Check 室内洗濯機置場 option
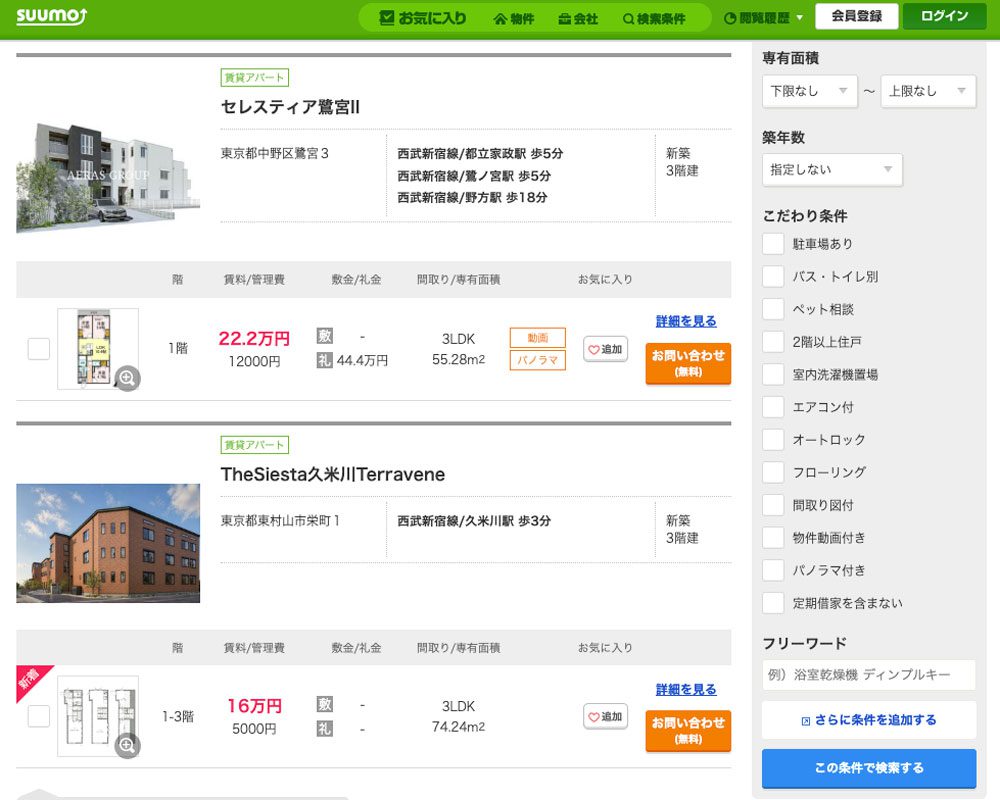 (x=773, y=374)
